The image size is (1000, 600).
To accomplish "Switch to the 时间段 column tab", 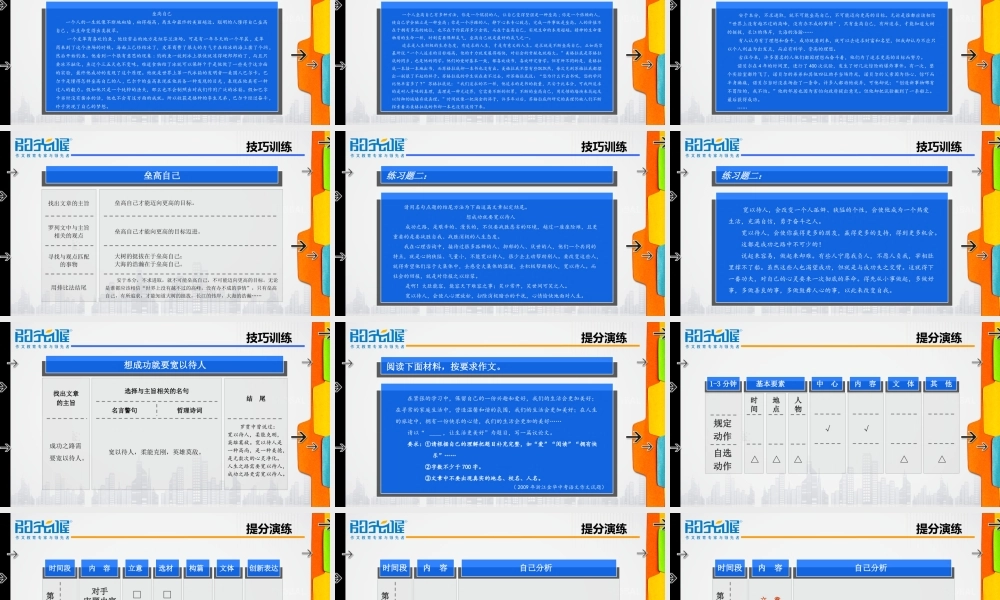I will click(x=62, y=568).
